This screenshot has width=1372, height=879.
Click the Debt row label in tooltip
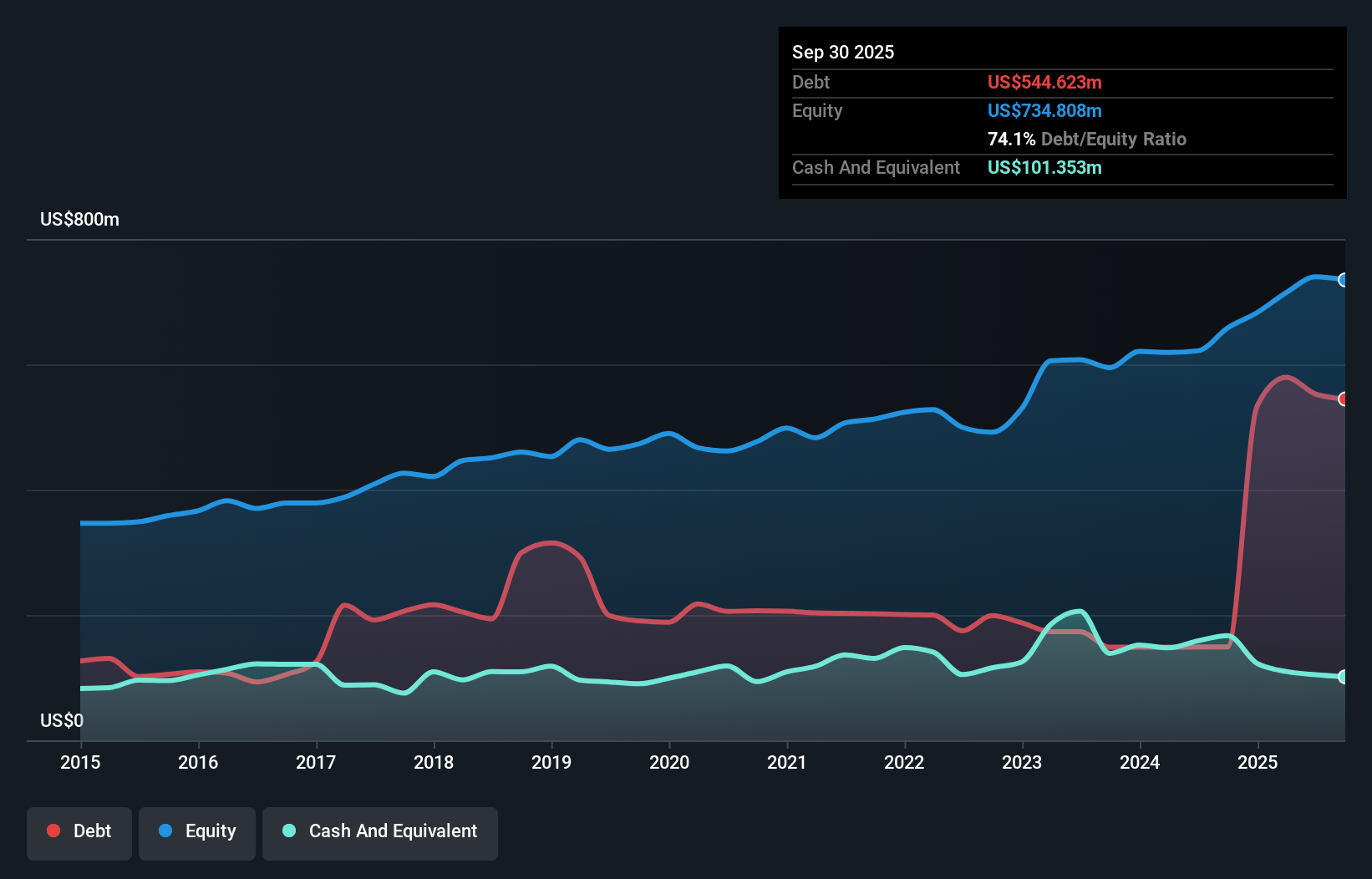point(810,82)
